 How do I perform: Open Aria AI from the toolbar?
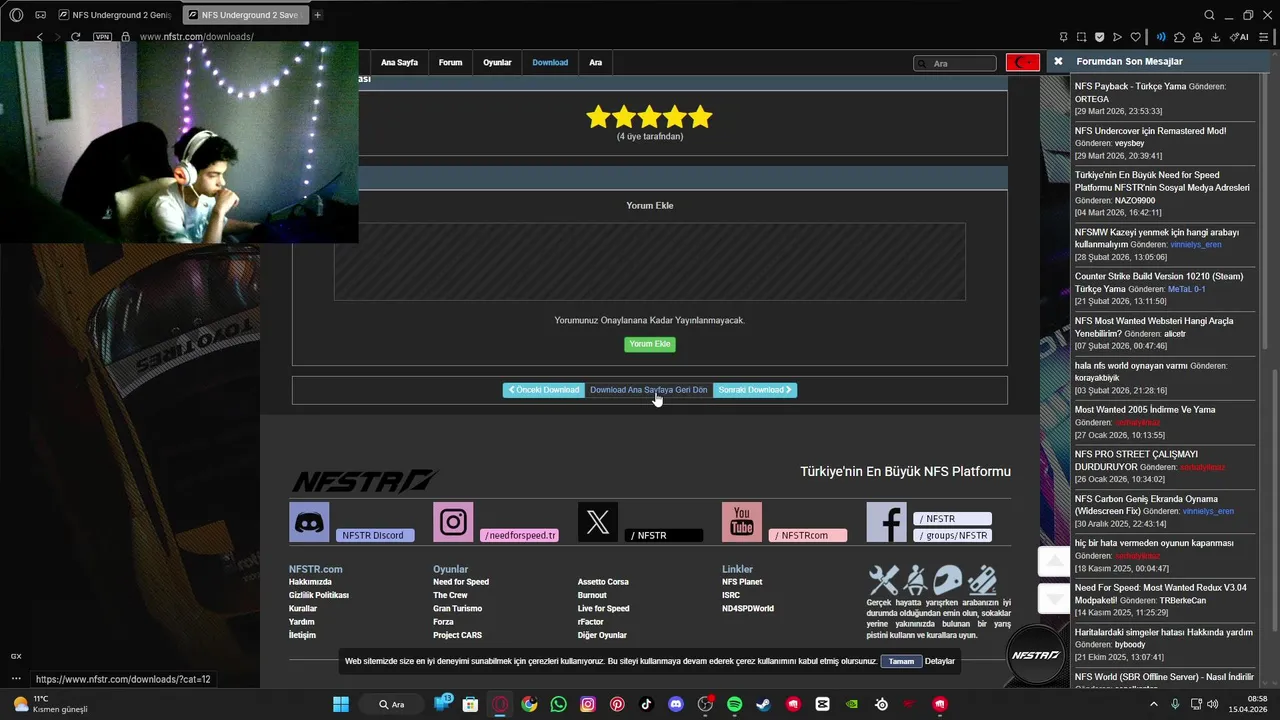click(1240, 37)
